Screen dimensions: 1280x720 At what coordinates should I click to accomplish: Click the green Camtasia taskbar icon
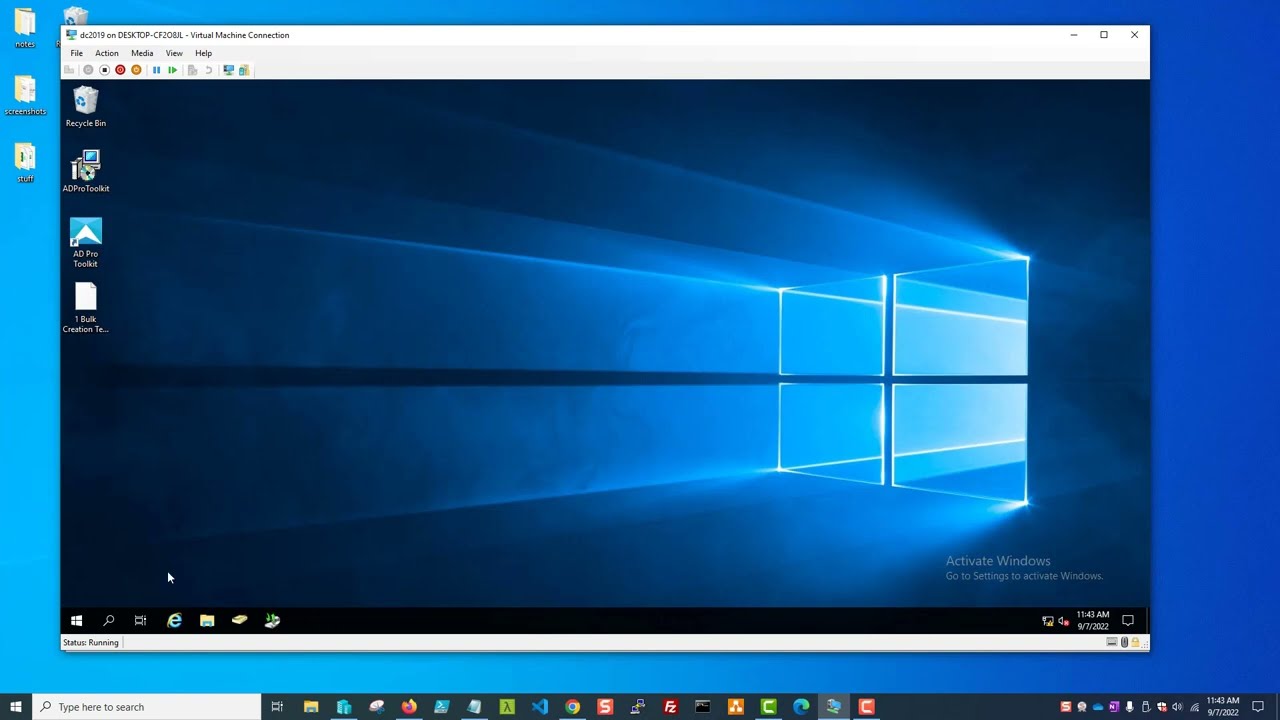pyautogui.click(x=768, y=707)
